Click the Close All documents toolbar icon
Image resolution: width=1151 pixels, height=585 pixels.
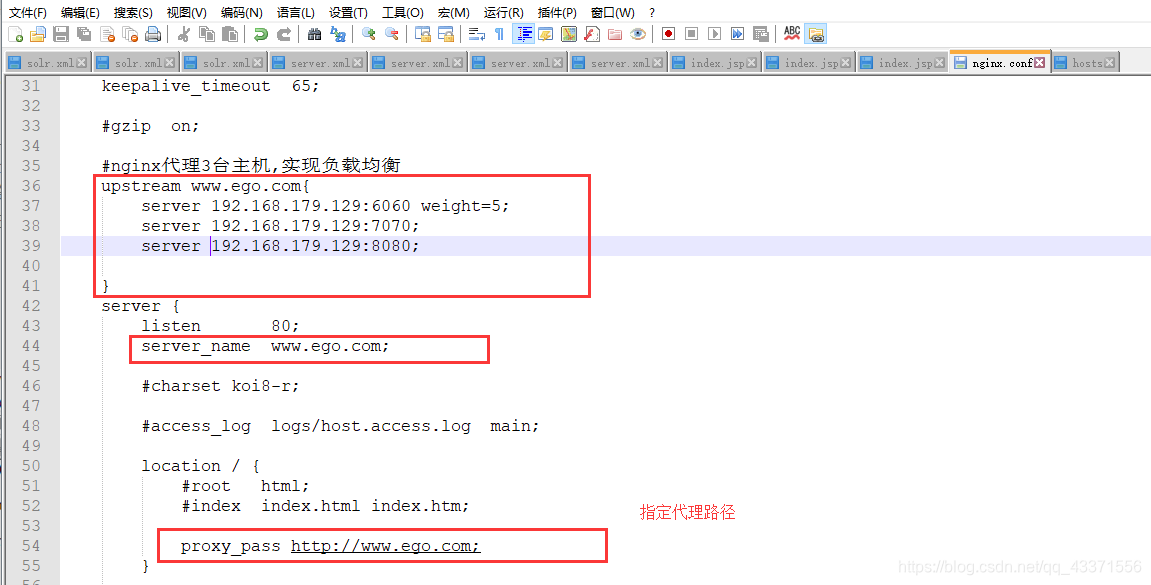(x=130, y=34)
